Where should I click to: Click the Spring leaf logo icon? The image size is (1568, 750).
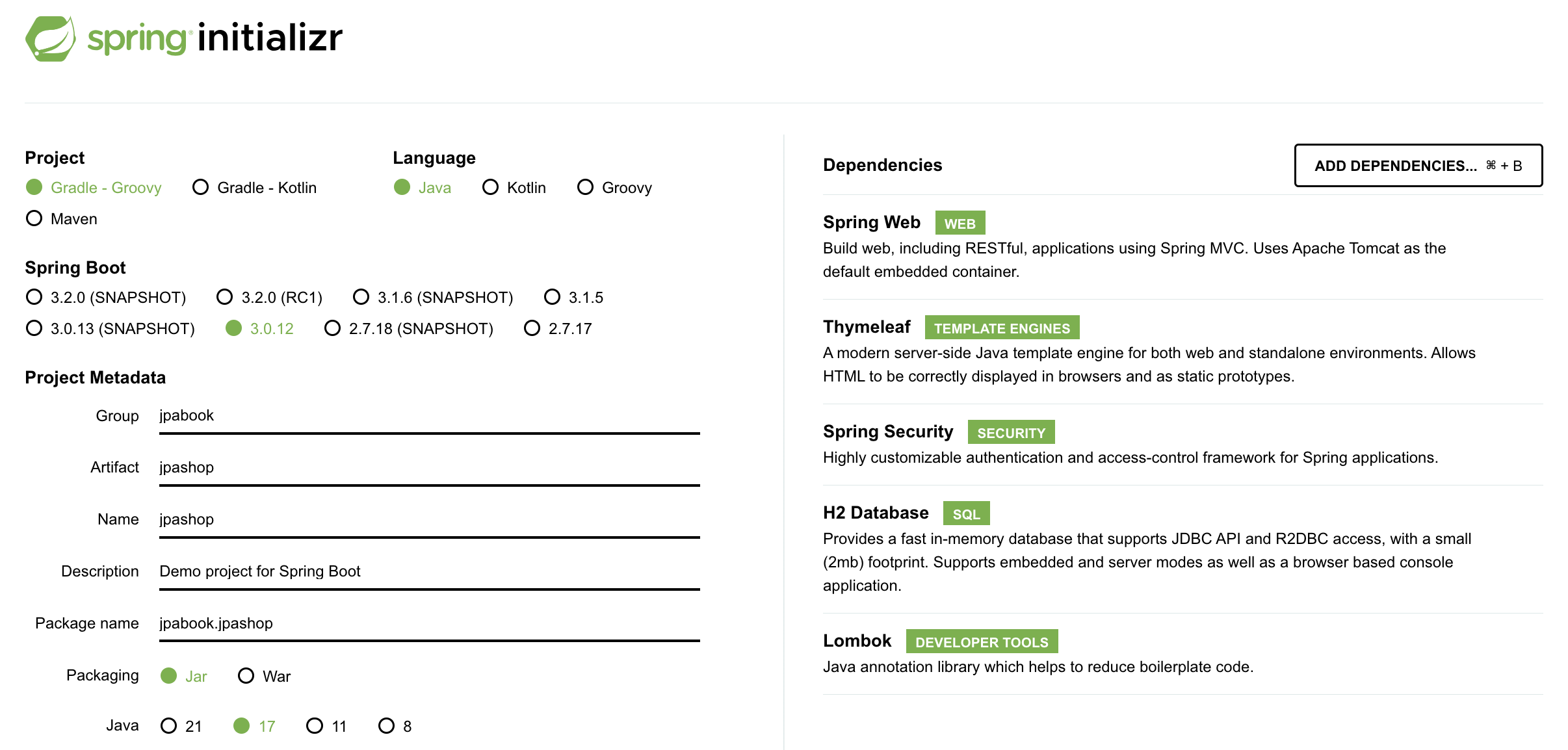click(x=50, y=39)
